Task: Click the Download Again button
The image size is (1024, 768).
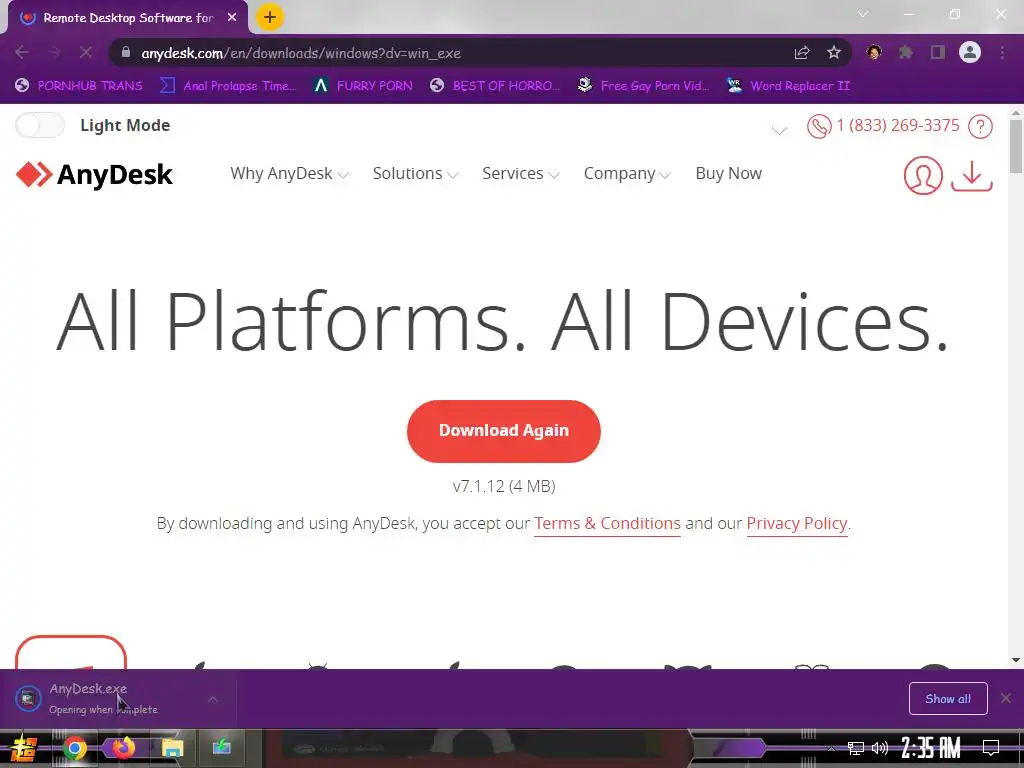Action: point(504,431)
